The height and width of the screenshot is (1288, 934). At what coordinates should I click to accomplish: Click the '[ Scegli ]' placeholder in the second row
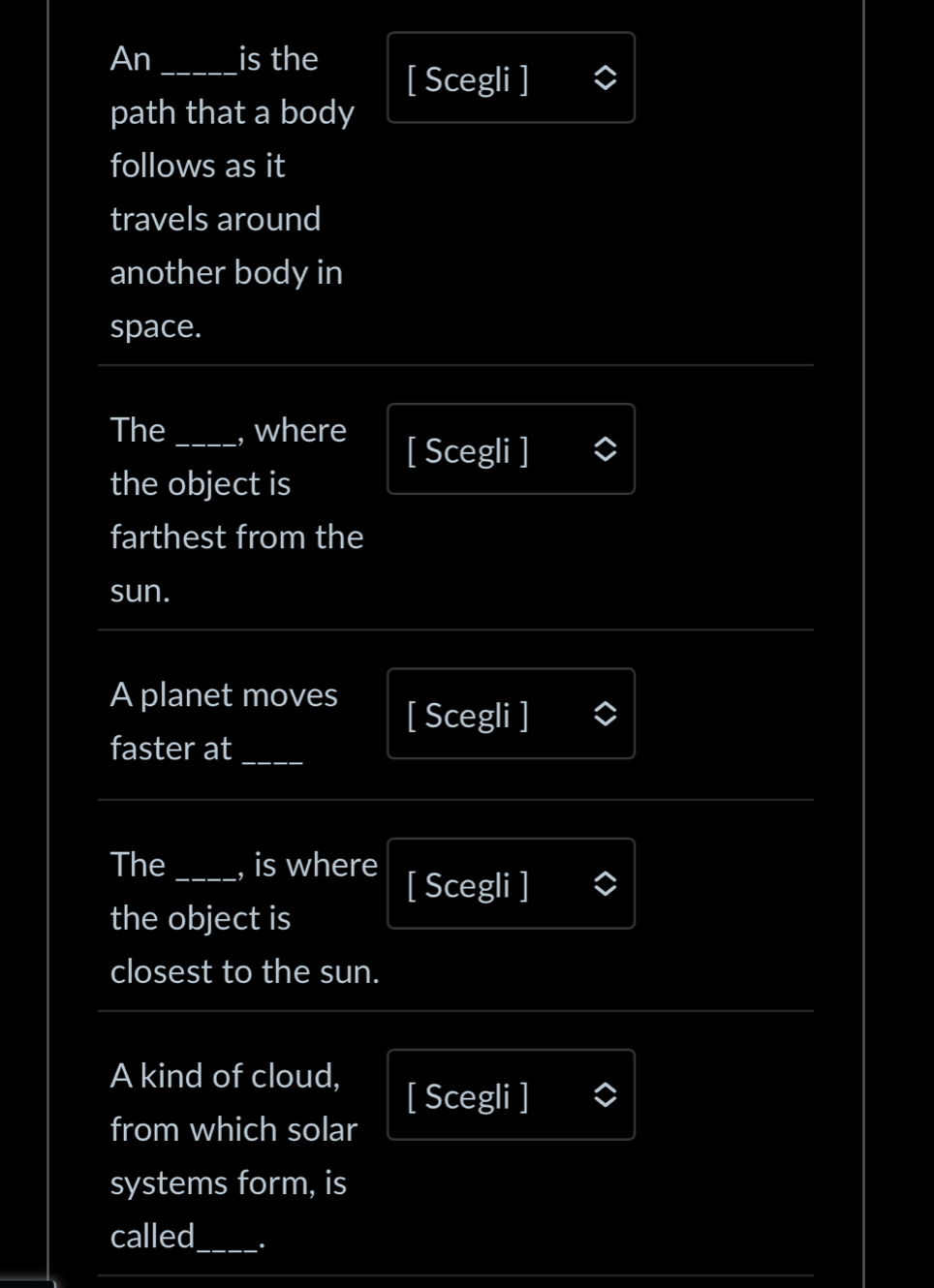click(468, 450)
